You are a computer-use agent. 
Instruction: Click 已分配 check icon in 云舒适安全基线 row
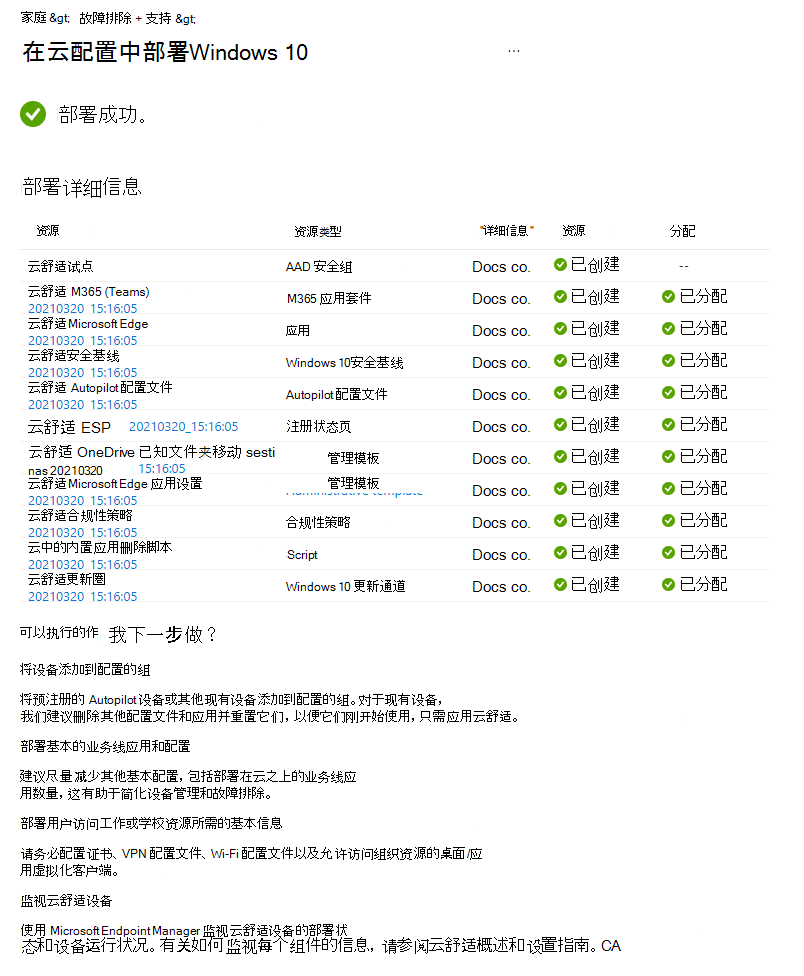[x=668, y=360]
